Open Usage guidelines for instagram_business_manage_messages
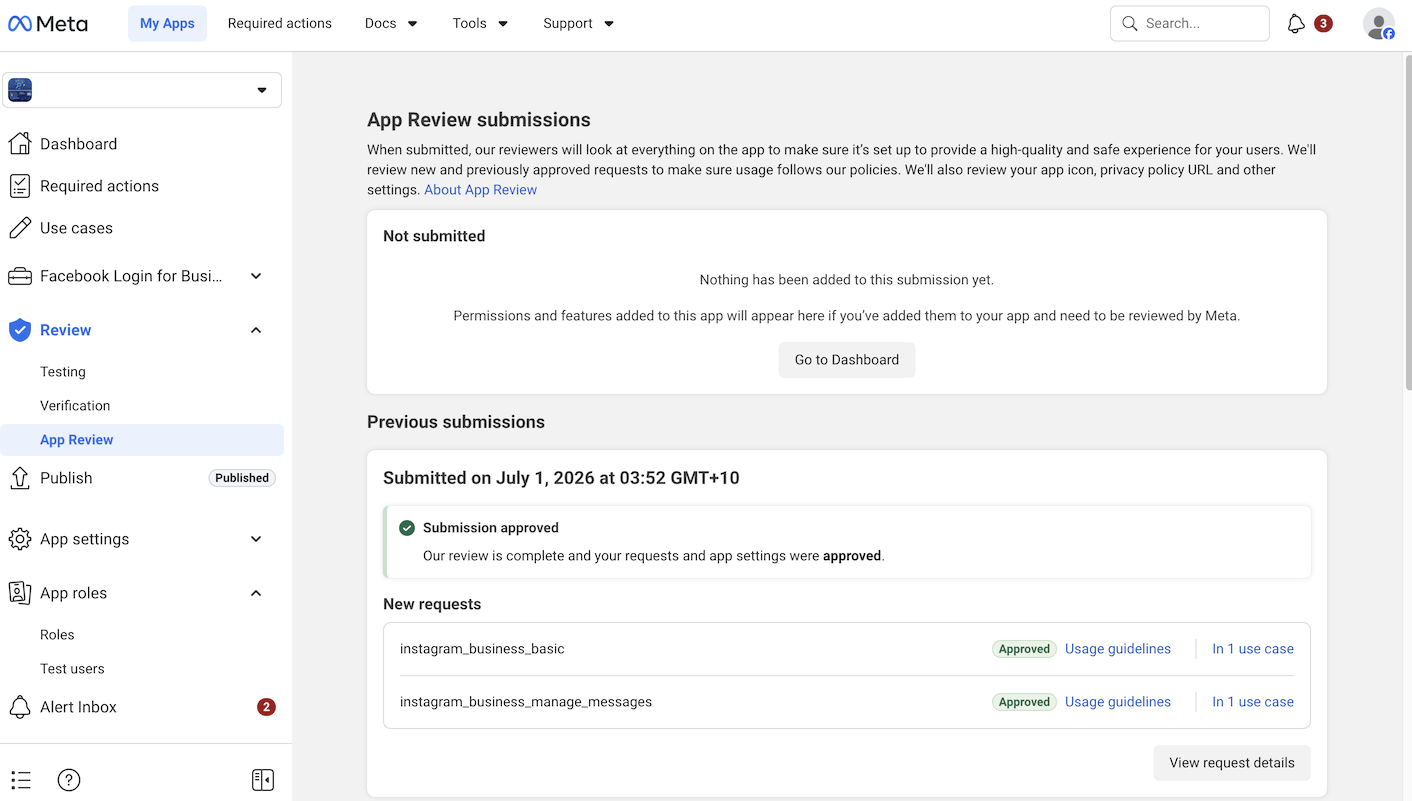This screenshot has height=801, width=1412. (1118, 702)
